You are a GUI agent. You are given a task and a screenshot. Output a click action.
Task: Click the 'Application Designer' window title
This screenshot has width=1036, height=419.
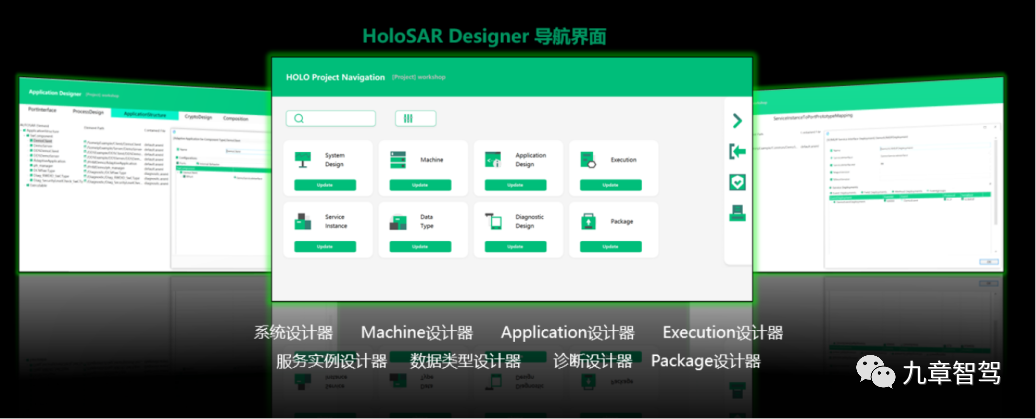click(55, 93)
